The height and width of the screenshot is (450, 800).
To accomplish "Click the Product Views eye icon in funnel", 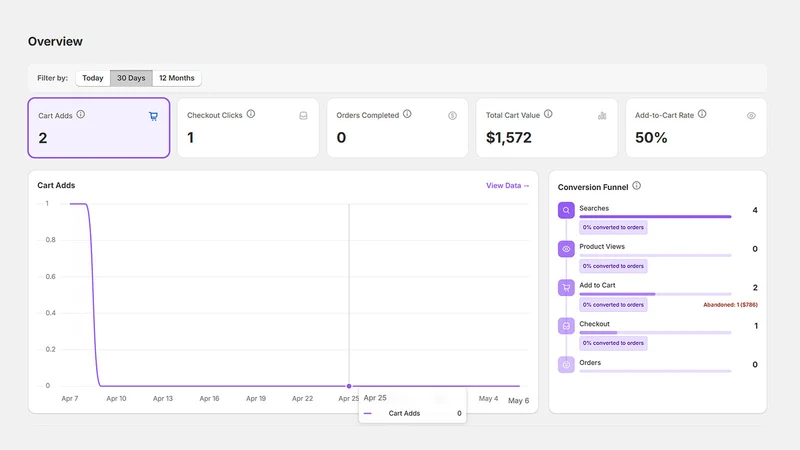I will (566, 249).
